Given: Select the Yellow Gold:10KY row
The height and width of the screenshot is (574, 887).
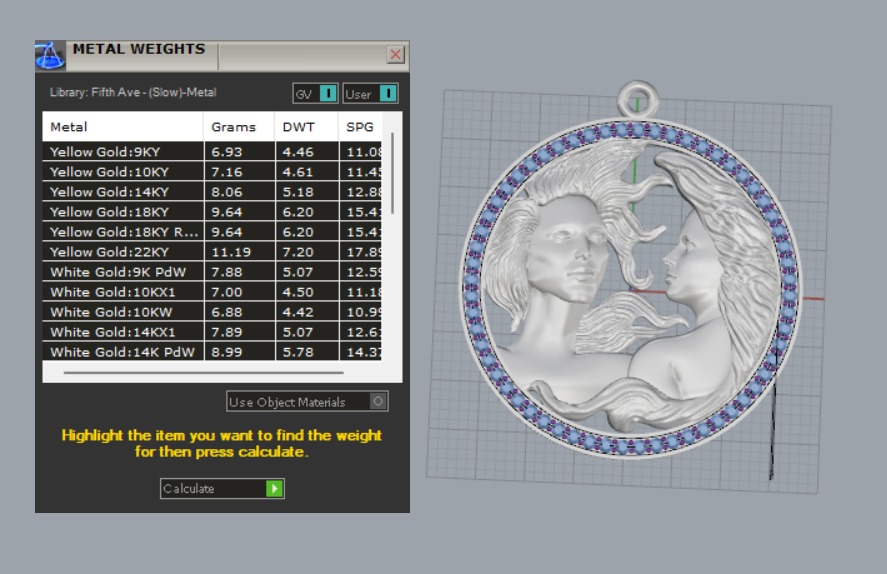Looking at the screenshot, I should point(212,172).
